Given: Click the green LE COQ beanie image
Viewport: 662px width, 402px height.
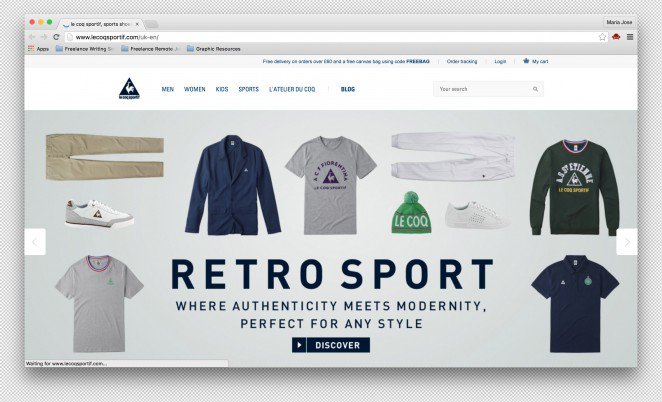Looking at the screenshot, I should tap(411, 212).
